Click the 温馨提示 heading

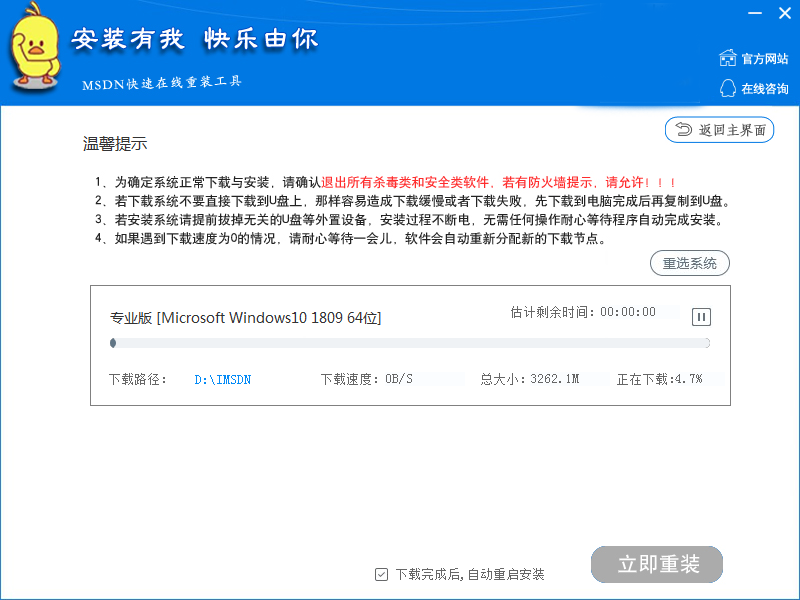click(x=115, y=144)
